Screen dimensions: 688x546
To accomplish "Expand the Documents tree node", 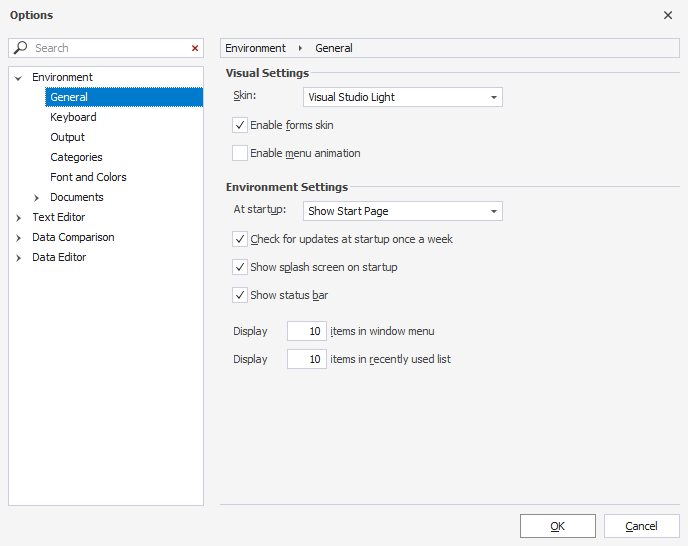I will tap(37, 197).
